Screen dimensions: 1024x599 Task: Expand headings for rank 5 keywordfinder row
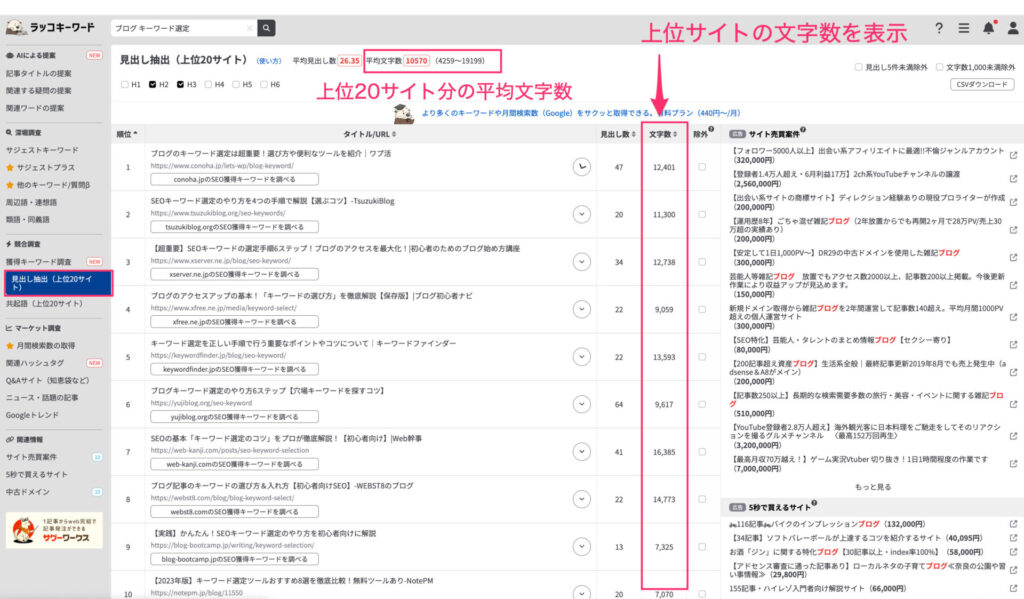581,357
